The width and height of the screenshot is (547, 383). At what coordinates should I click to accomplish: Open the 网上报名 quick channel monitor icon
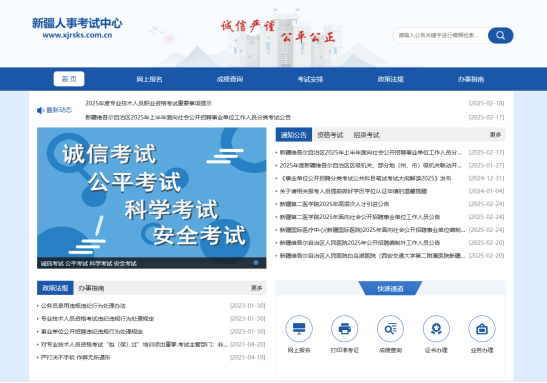pos(299,329)
